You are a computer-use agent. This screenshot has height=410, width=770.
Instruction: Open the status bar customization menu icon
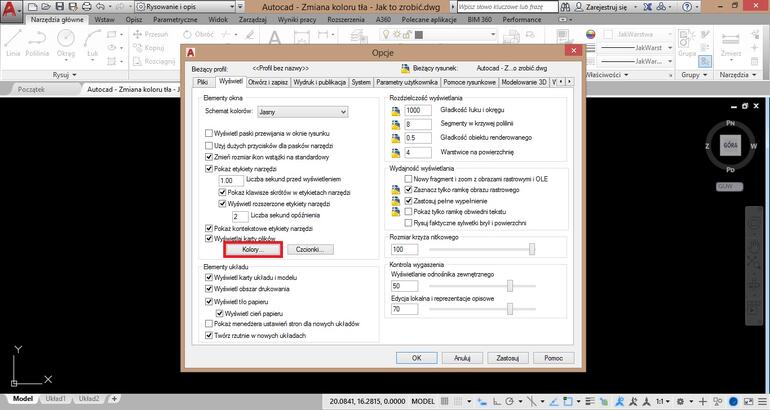point(761,401)
